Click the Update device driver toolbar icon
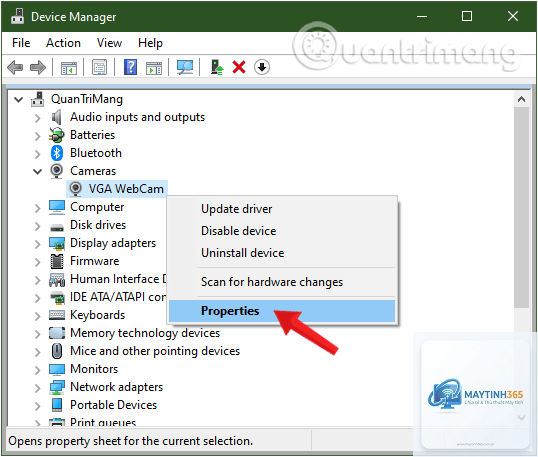Viewport: 538px width, 457px height. 217,67
